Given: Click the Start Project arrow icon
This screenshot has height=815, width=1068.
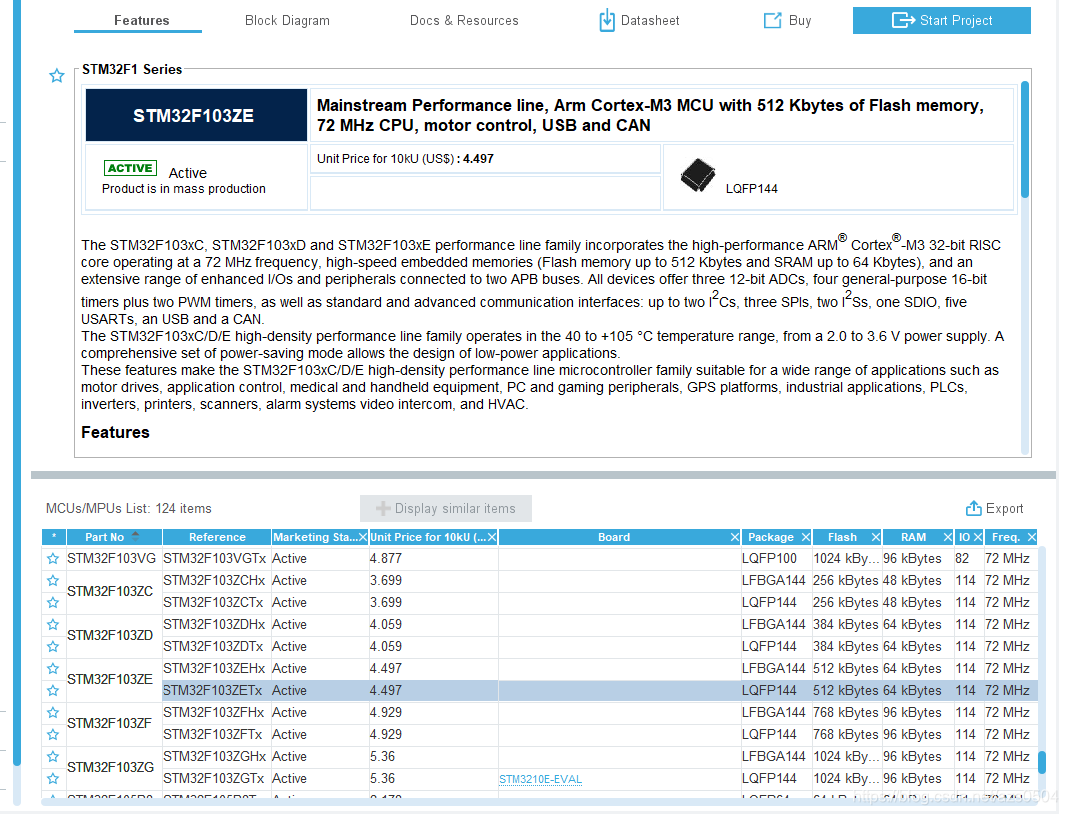Looking at the screenshot, I should pyautogui.click(x=903, y=20).
